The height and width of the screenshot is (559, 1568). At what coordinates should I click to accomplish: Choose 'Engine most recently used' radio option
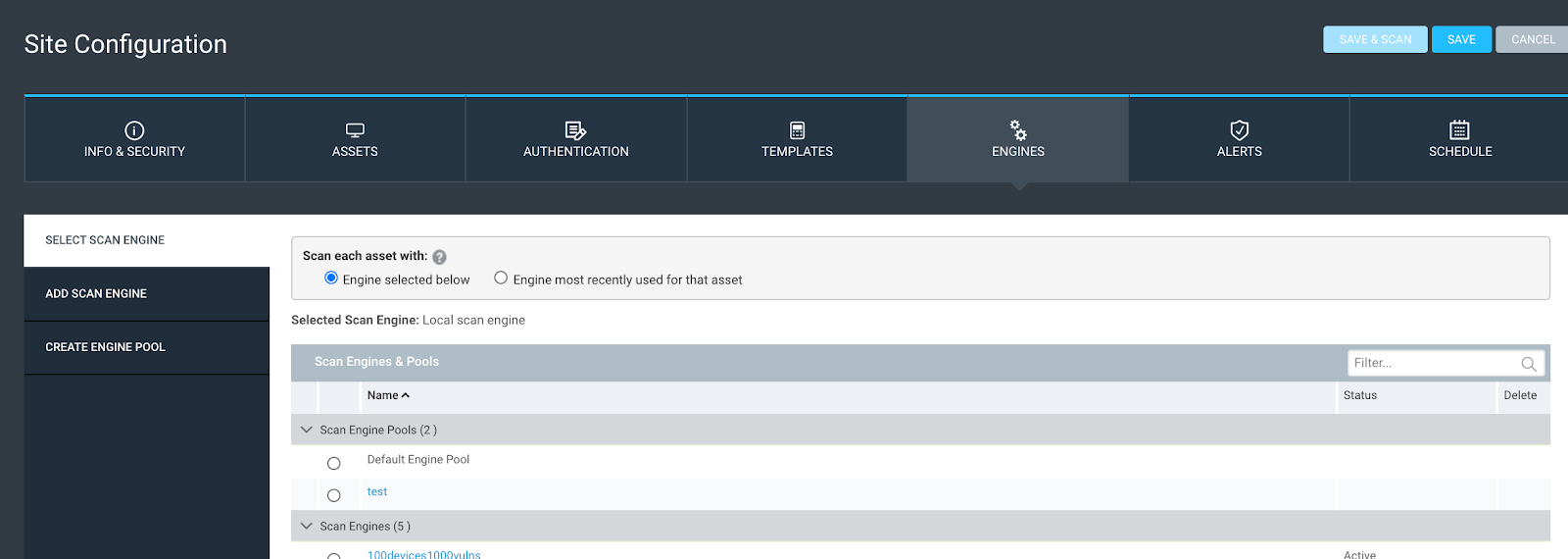click(x=501, y=279)
